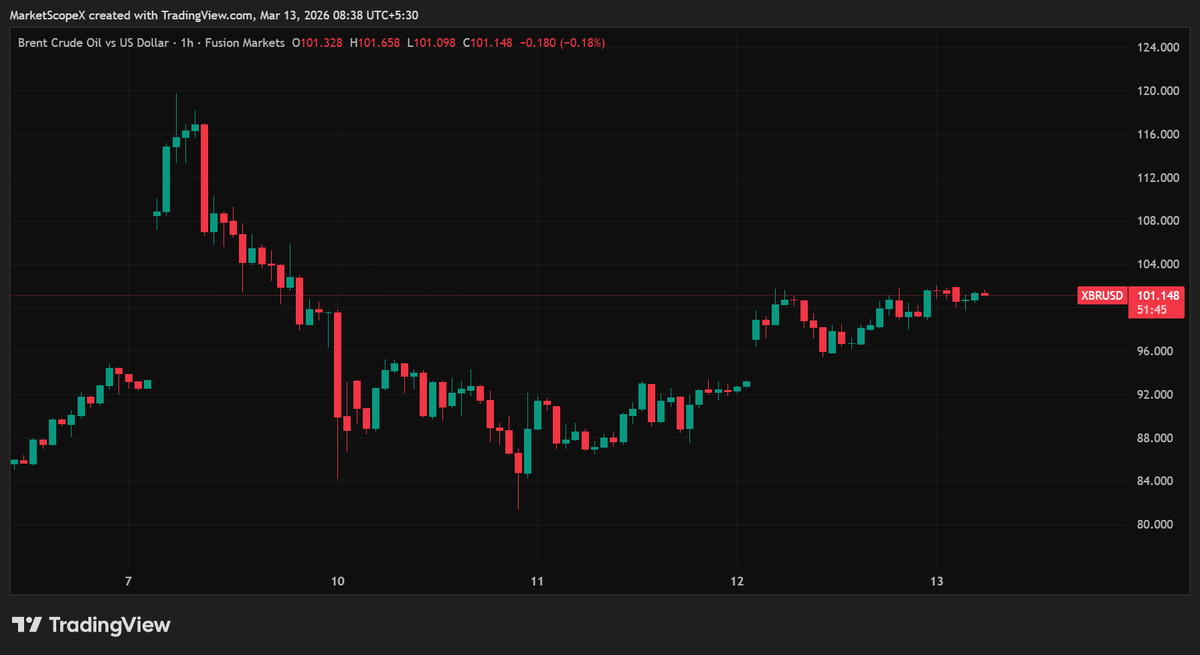Click the open value O101.328
This screenshot has height=655, width=1200.
point(317,43)
